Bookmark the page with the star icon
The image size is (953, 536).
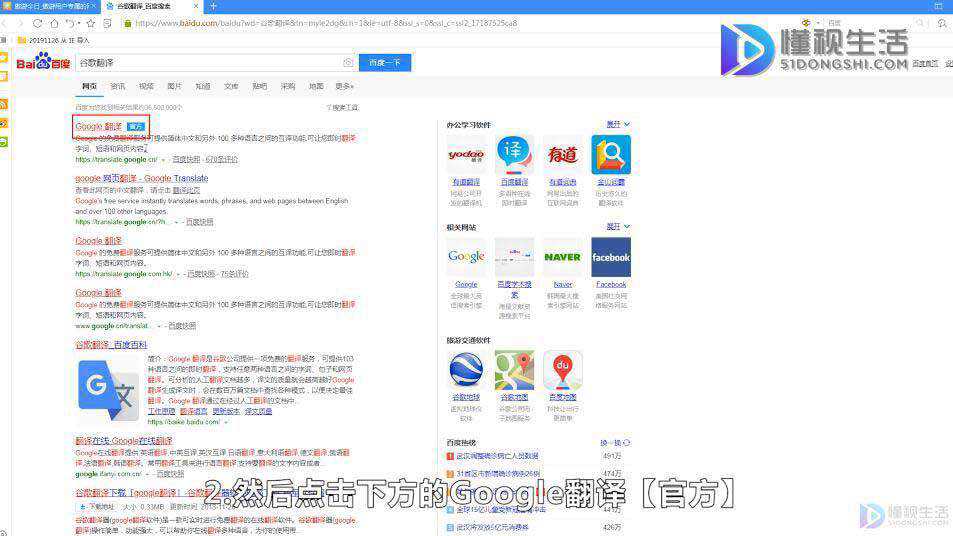(x=91, y=23)
